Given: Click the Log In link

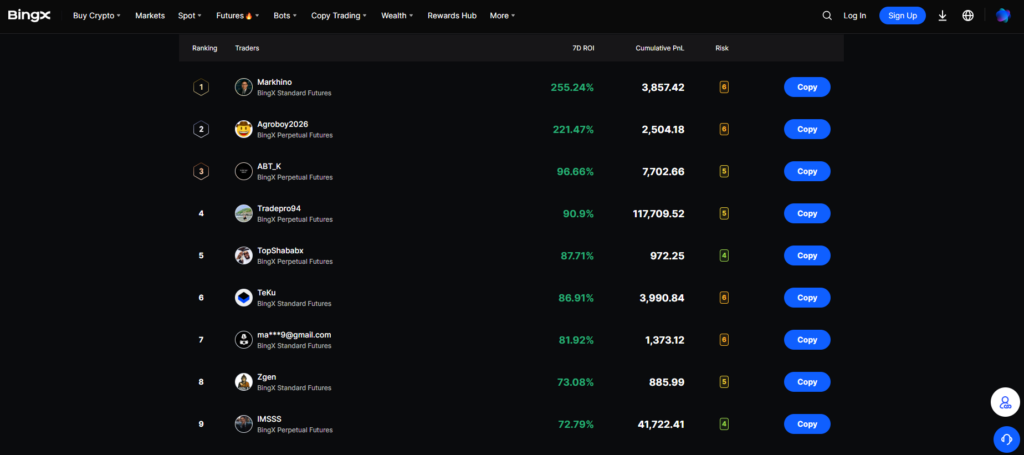Looking at the screenshot, I should (x=855, y=16).
